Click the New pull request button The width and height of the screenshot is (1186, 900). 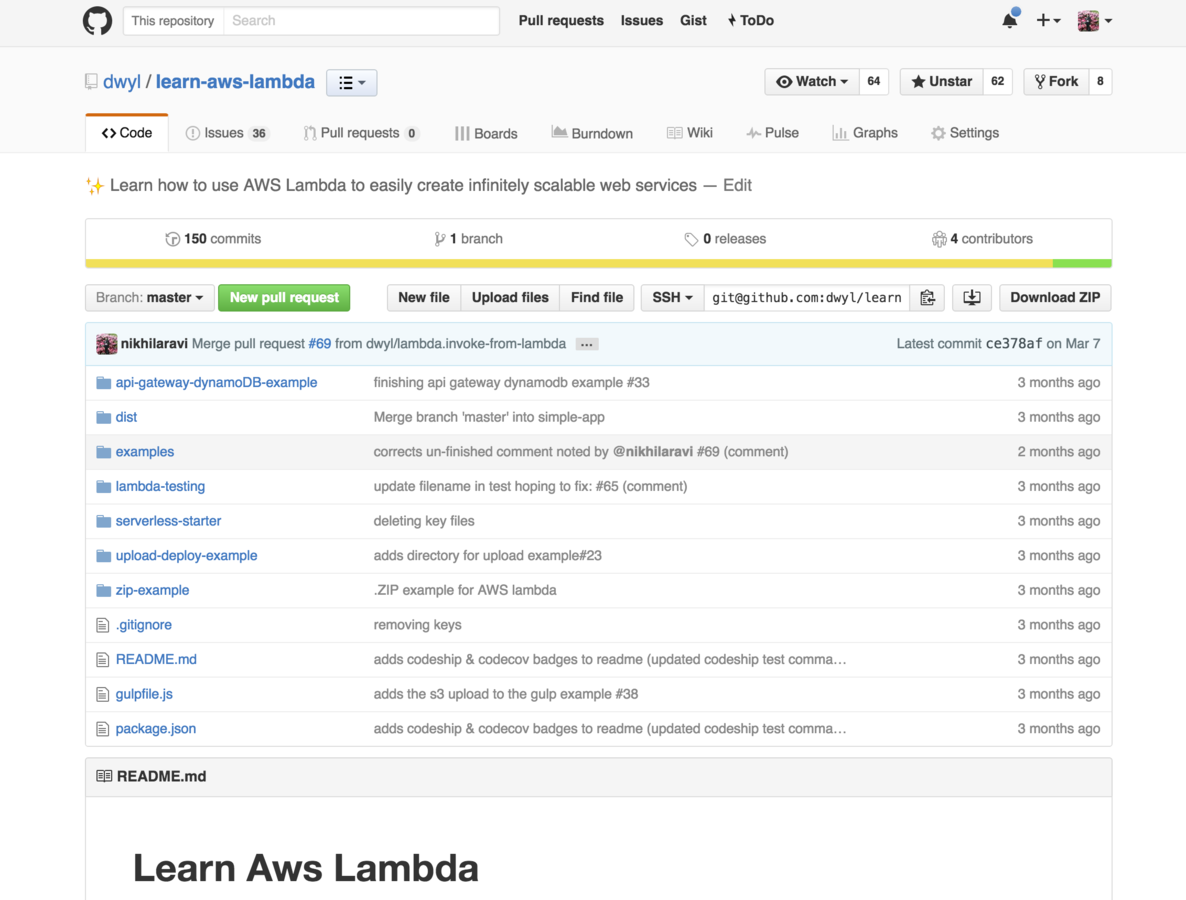click(284, 298)
